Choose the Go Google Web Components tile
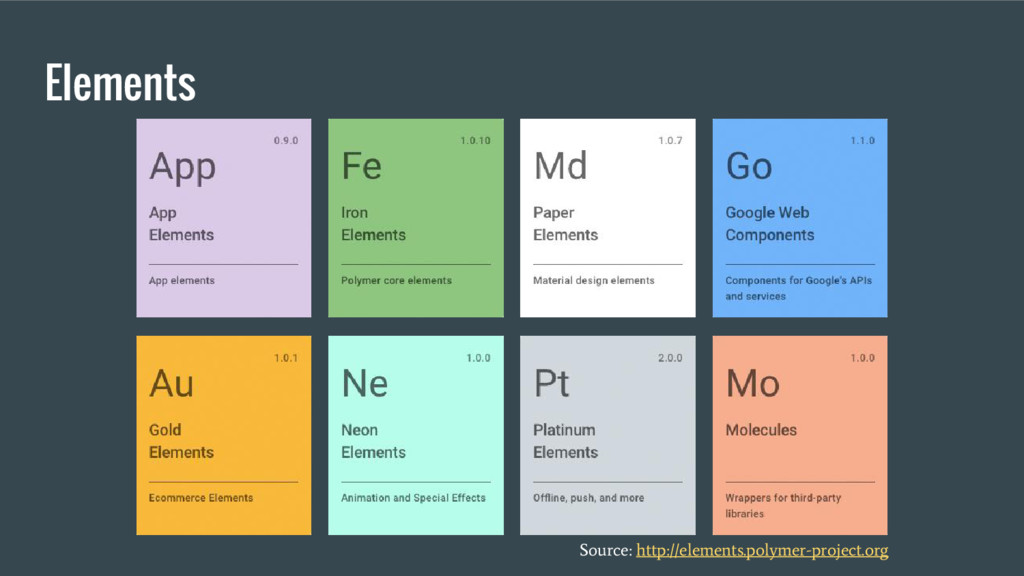 [x=799, y=217]
